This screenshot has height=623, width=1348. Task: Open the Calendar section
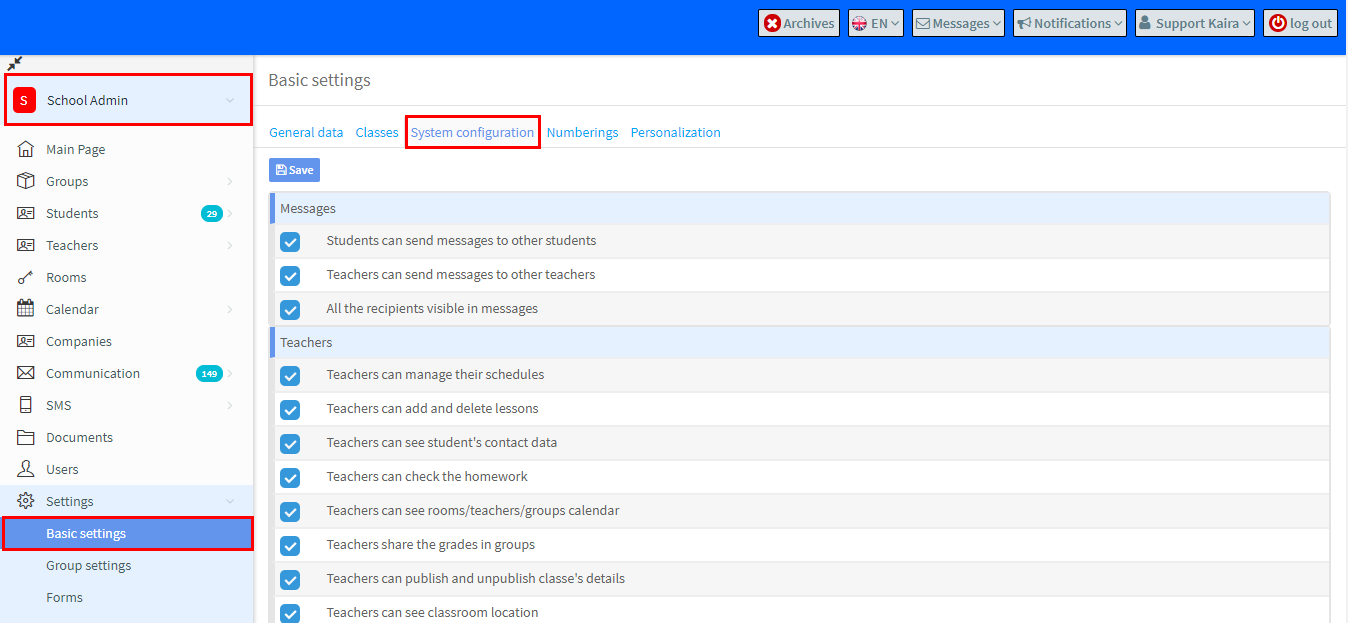coord(70,308)
